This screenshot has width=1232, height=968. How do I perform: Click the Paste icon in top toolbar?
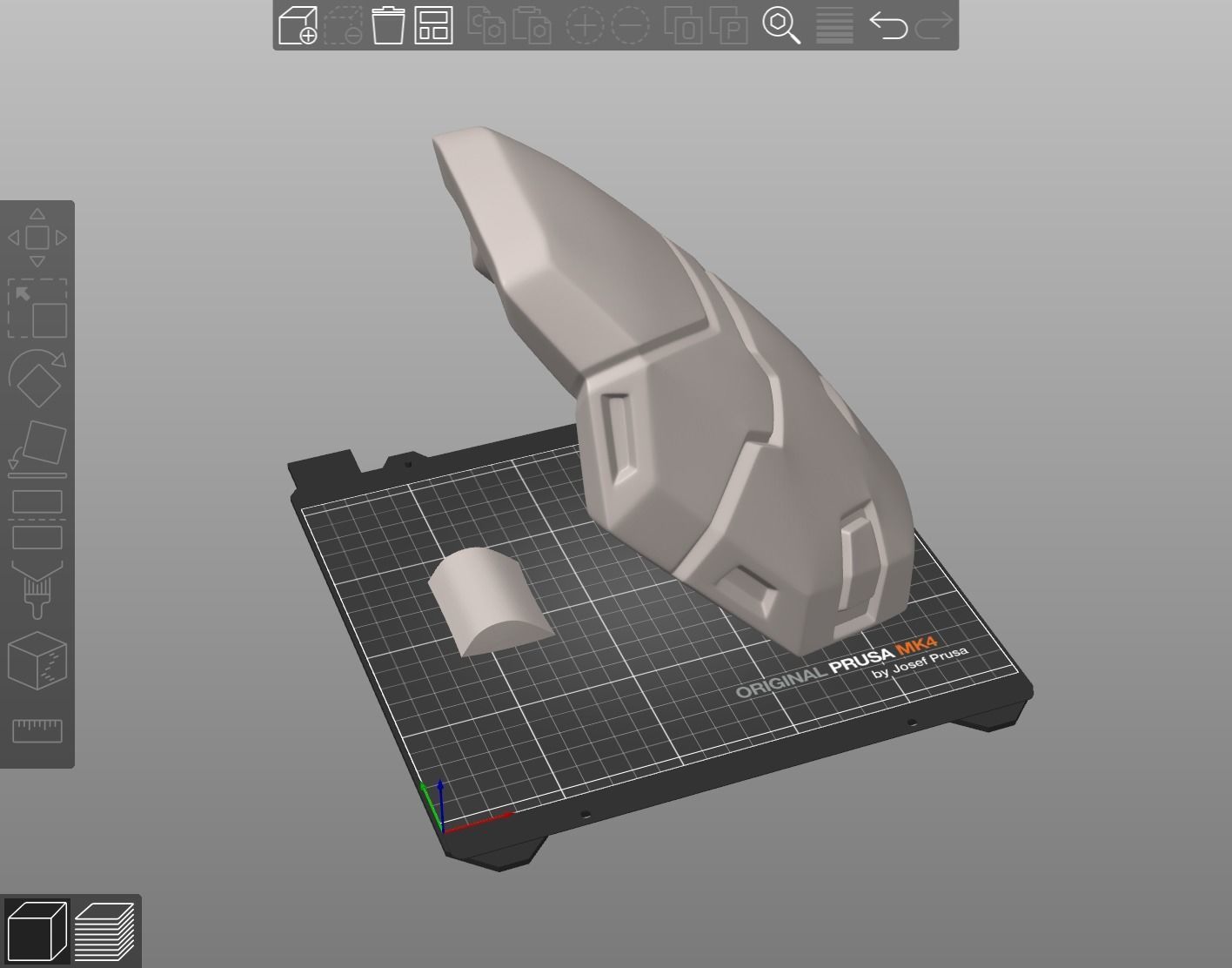pos(532,25)
